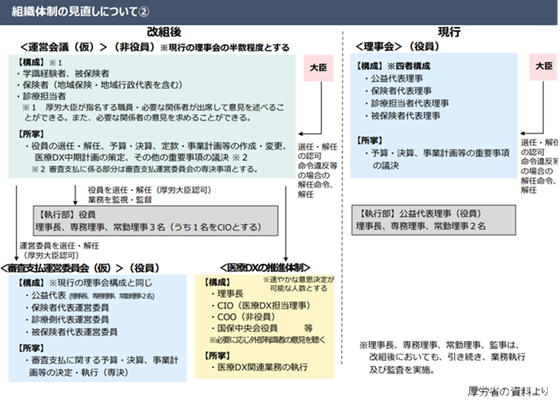The width and height of the screenshot is (560, 402).
Task: Click the <医療DXの推進体制> heading
Action: click(x=265, y=267)
